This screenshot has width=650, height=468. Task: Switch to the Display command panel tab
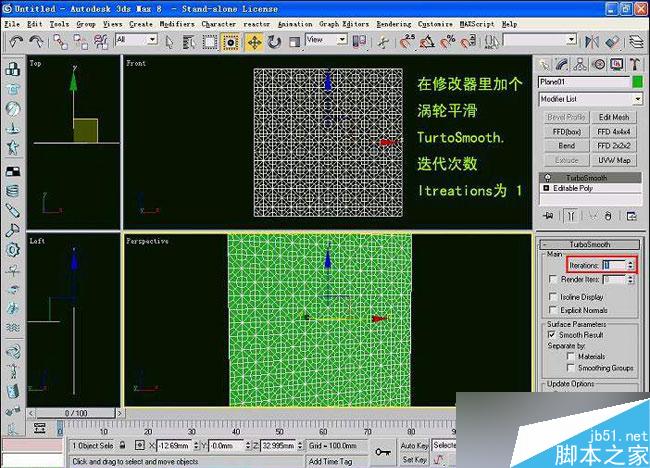pos(616,64)
